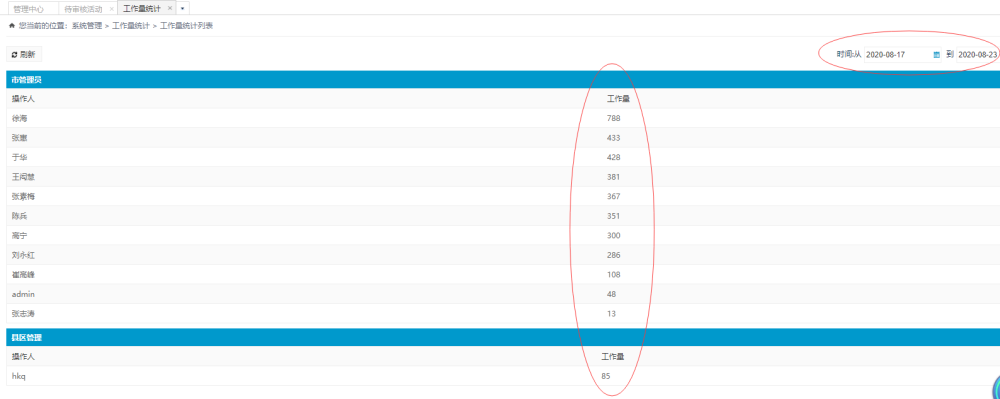Select operator 陈兵 in the list
Screen dimensions: 1000x399
pyautogui.click(x=19, y=216)
